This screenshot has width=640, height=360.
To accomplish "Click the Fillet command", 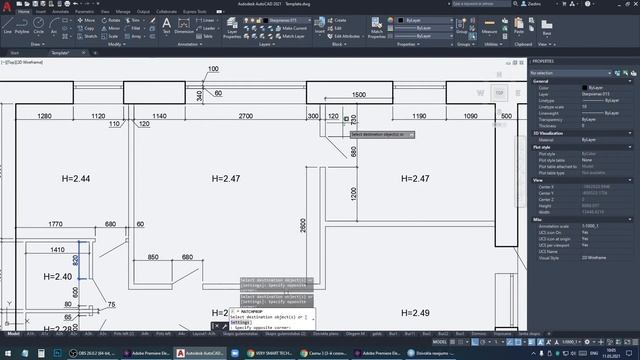I will click(133, 28).
